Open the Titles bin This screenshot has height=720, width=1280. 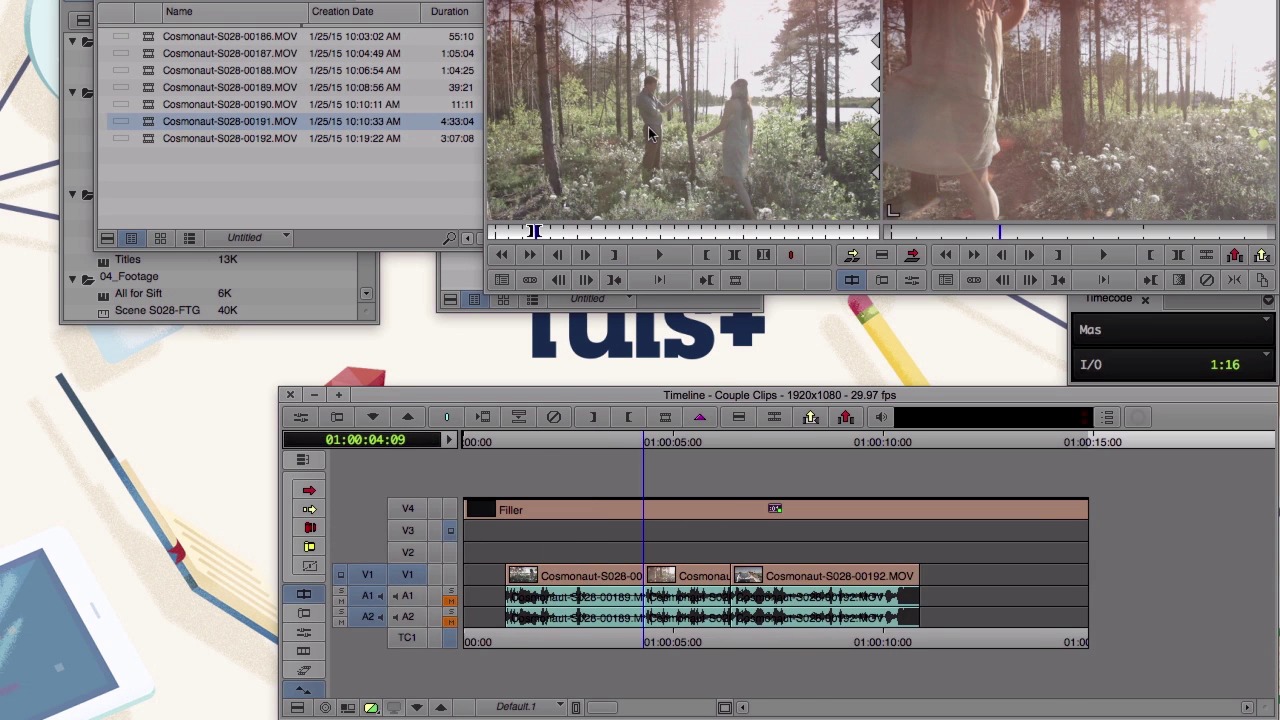(x=127, y=260)
